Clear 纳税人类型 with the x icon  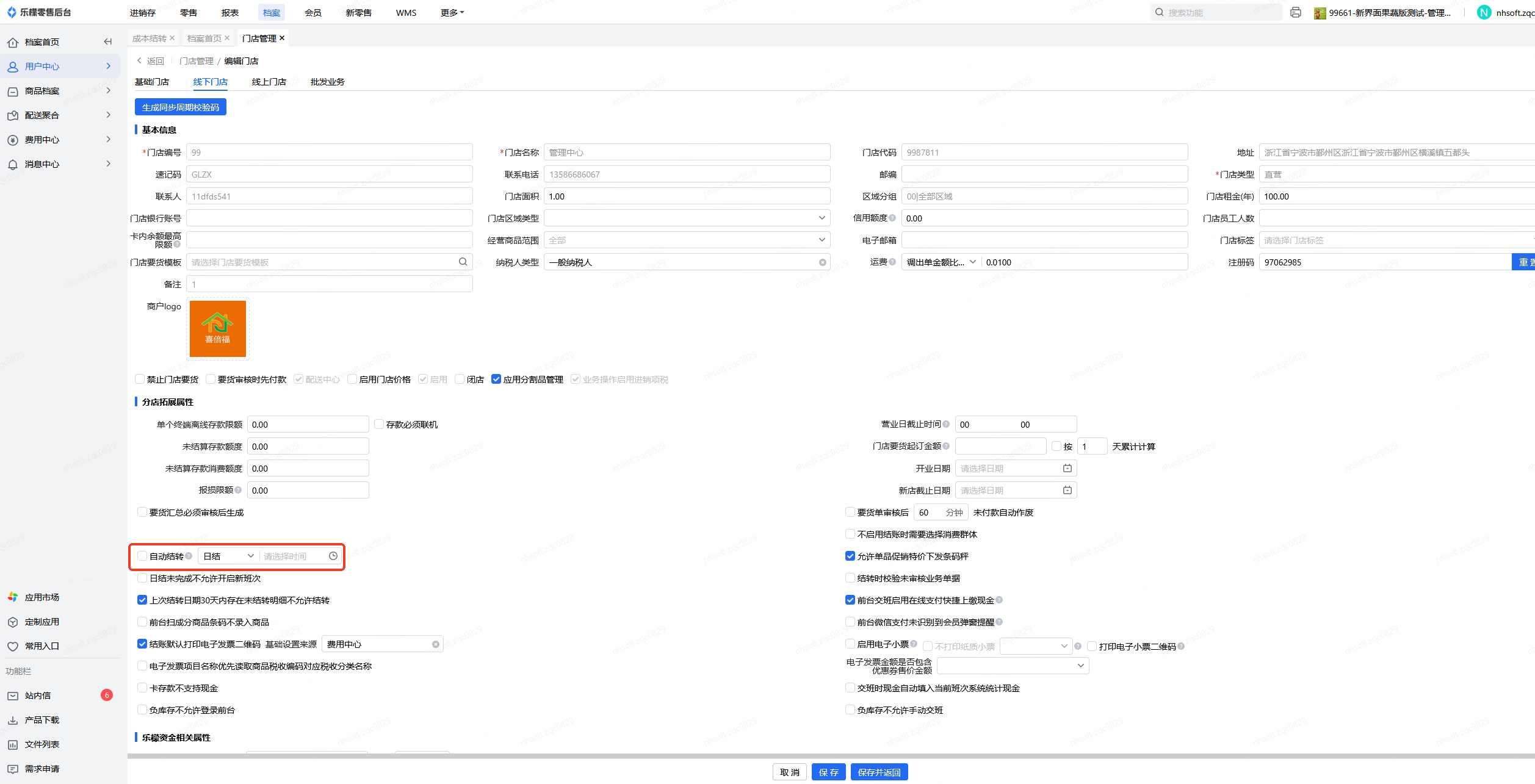click(822, 262)
